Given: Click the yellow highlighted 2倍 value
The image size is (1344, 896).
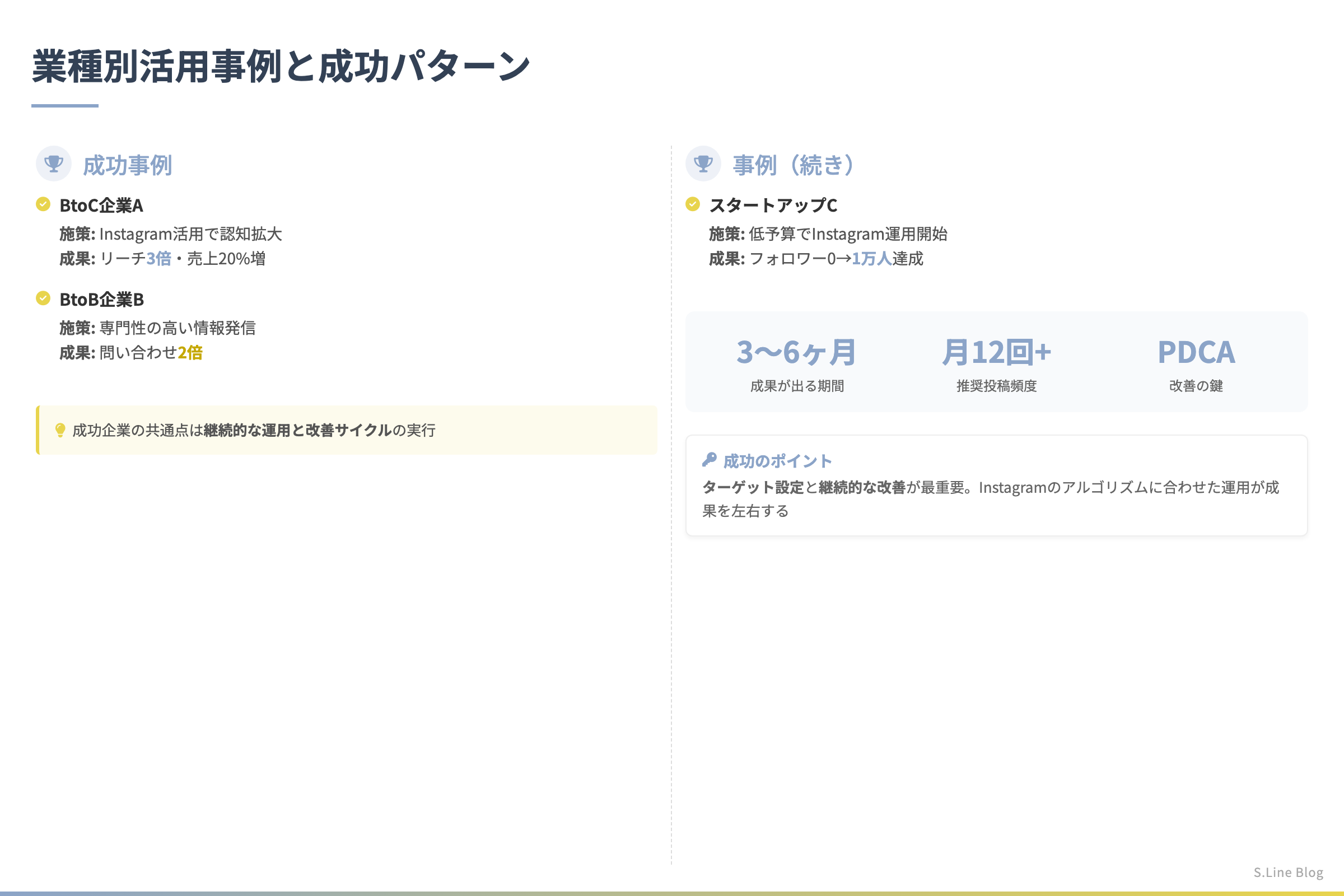Looking at the screenshot, I should (x=190, y=353).
